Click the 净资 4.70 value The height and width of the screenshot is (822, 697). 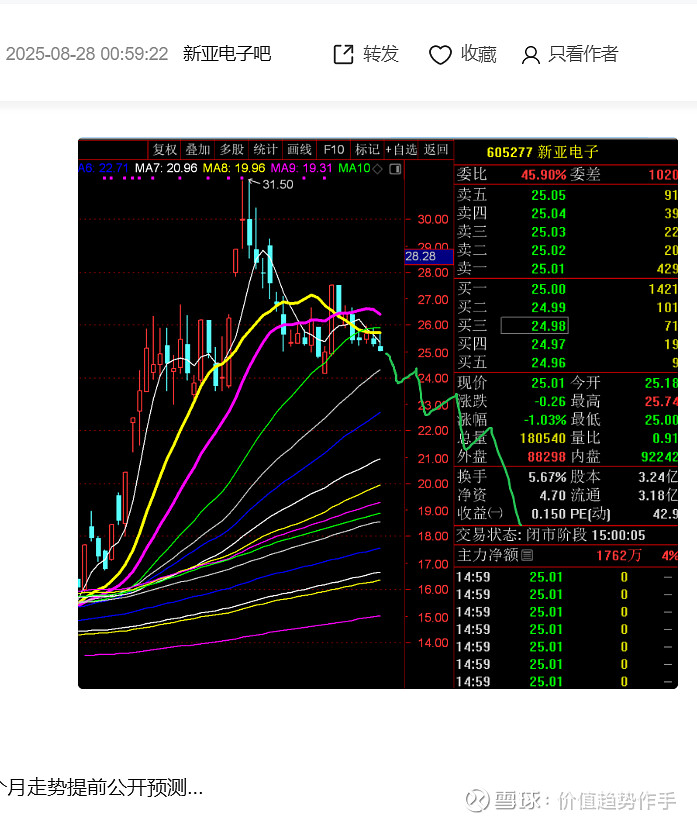(553, 495)
